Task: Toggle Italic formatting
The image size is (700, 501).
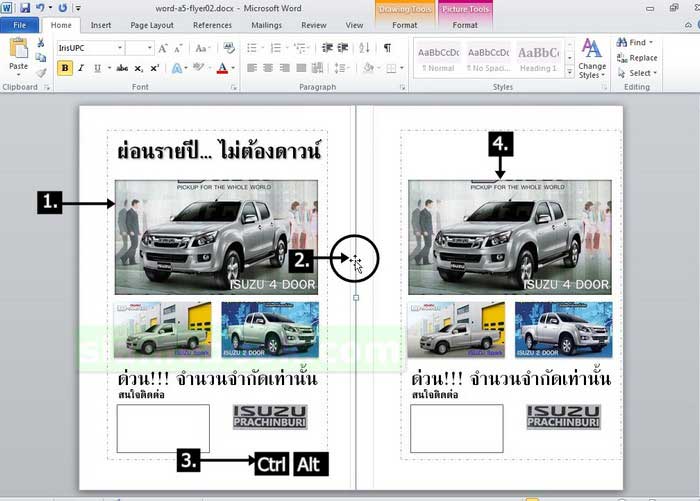Action: click(x=81, y=68)
